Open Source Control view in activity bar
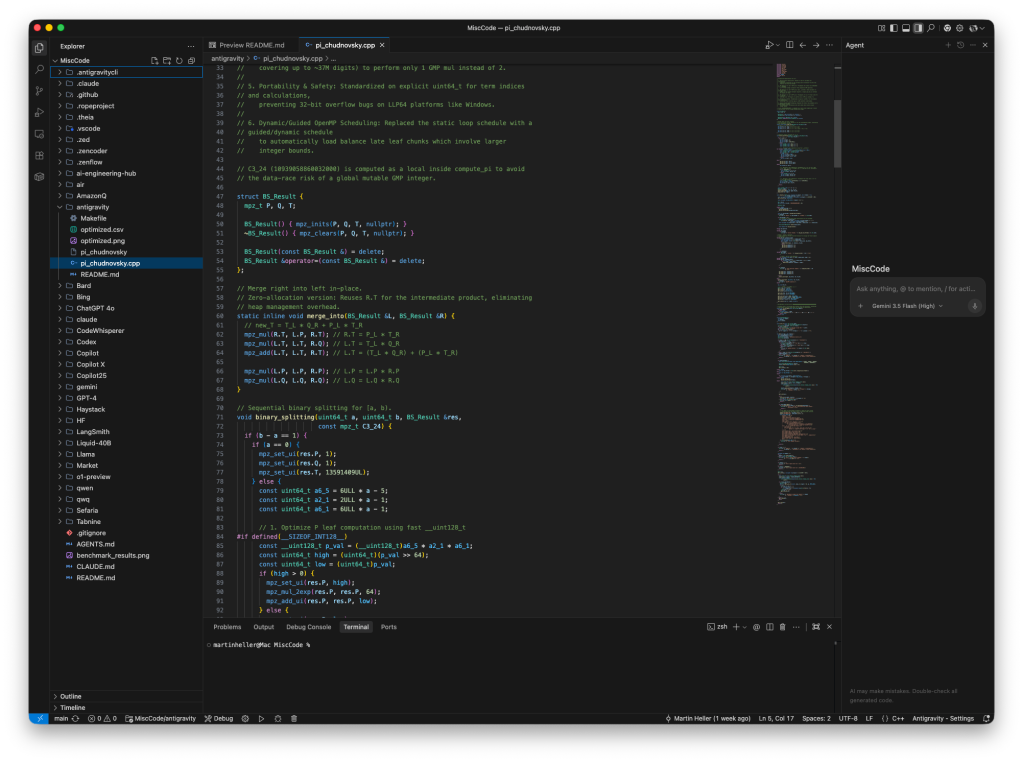Screen dimensions: 1023x762 coord(39,91)
